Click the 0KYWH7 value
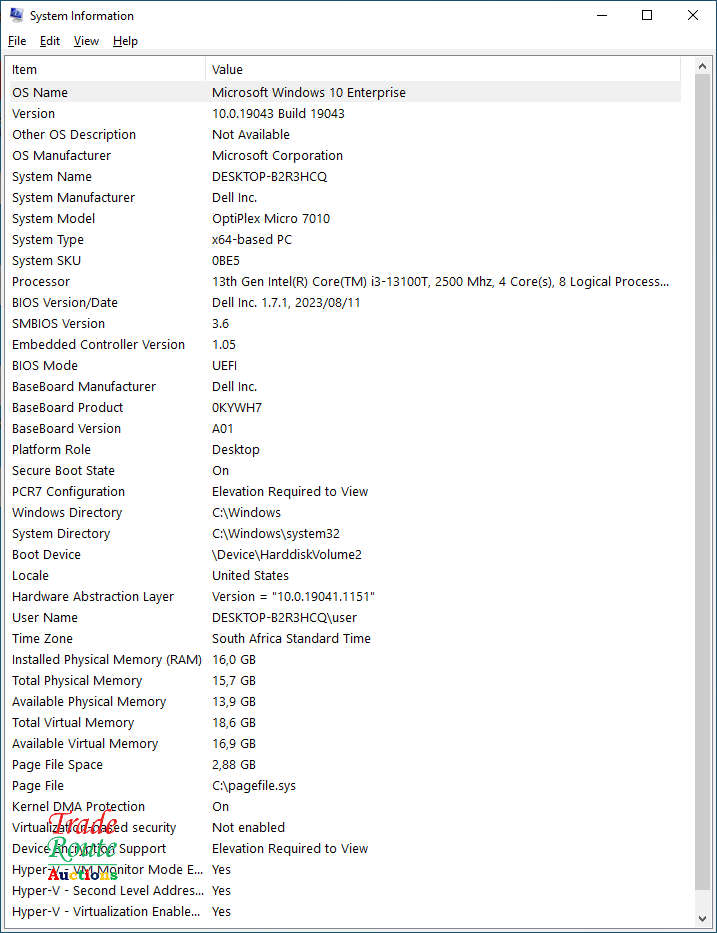 (x=237, y=408)
